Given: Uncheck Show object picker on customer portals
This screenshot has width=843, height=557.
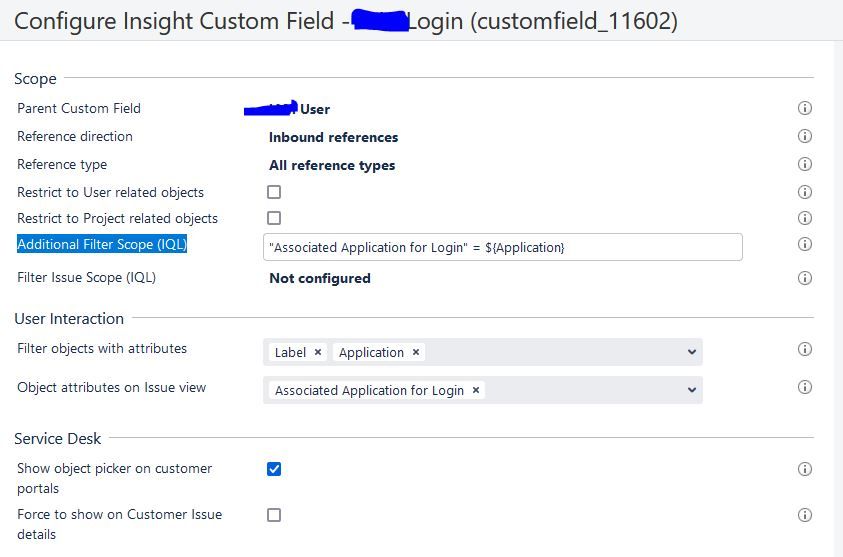Looking at the screenshot, I should coord(274,469).
